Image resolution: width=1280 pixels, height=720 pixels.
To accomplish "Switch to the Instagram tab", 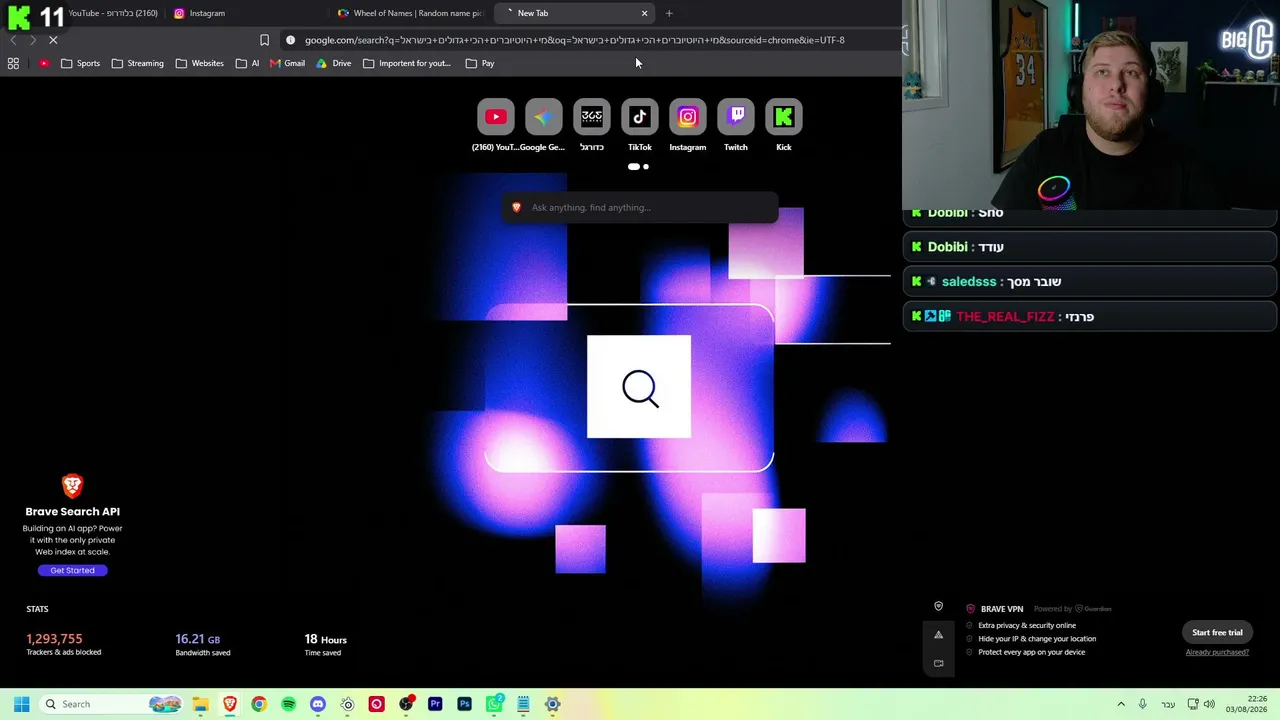I will [247, 13].
